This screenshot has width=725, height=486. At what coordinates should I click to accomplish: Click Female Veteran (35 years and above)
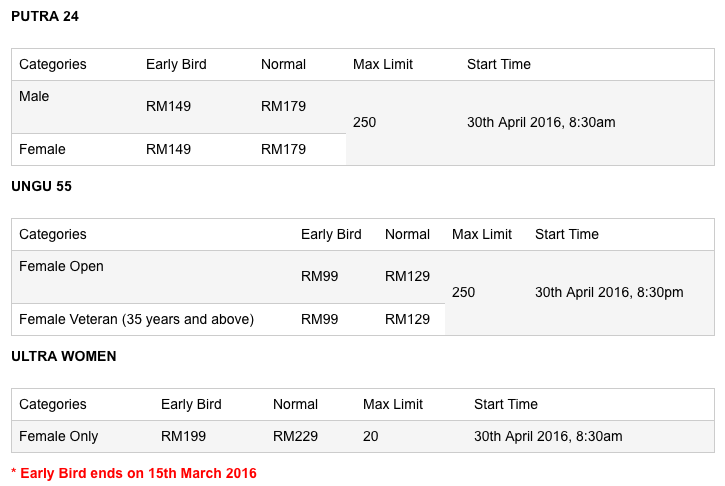click(136, 320)
